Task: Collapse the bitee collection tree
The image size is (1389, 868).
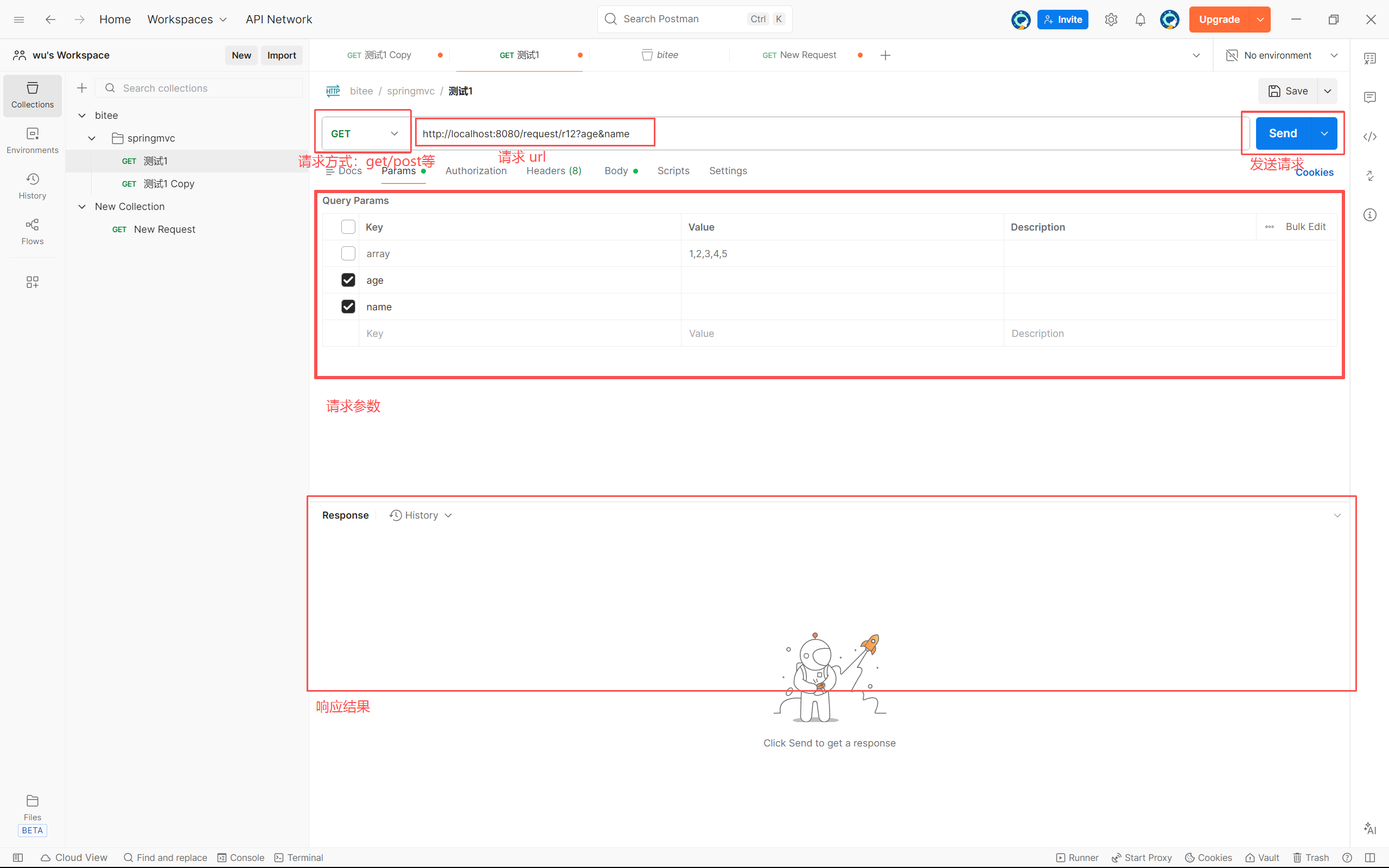Action: 82,116
